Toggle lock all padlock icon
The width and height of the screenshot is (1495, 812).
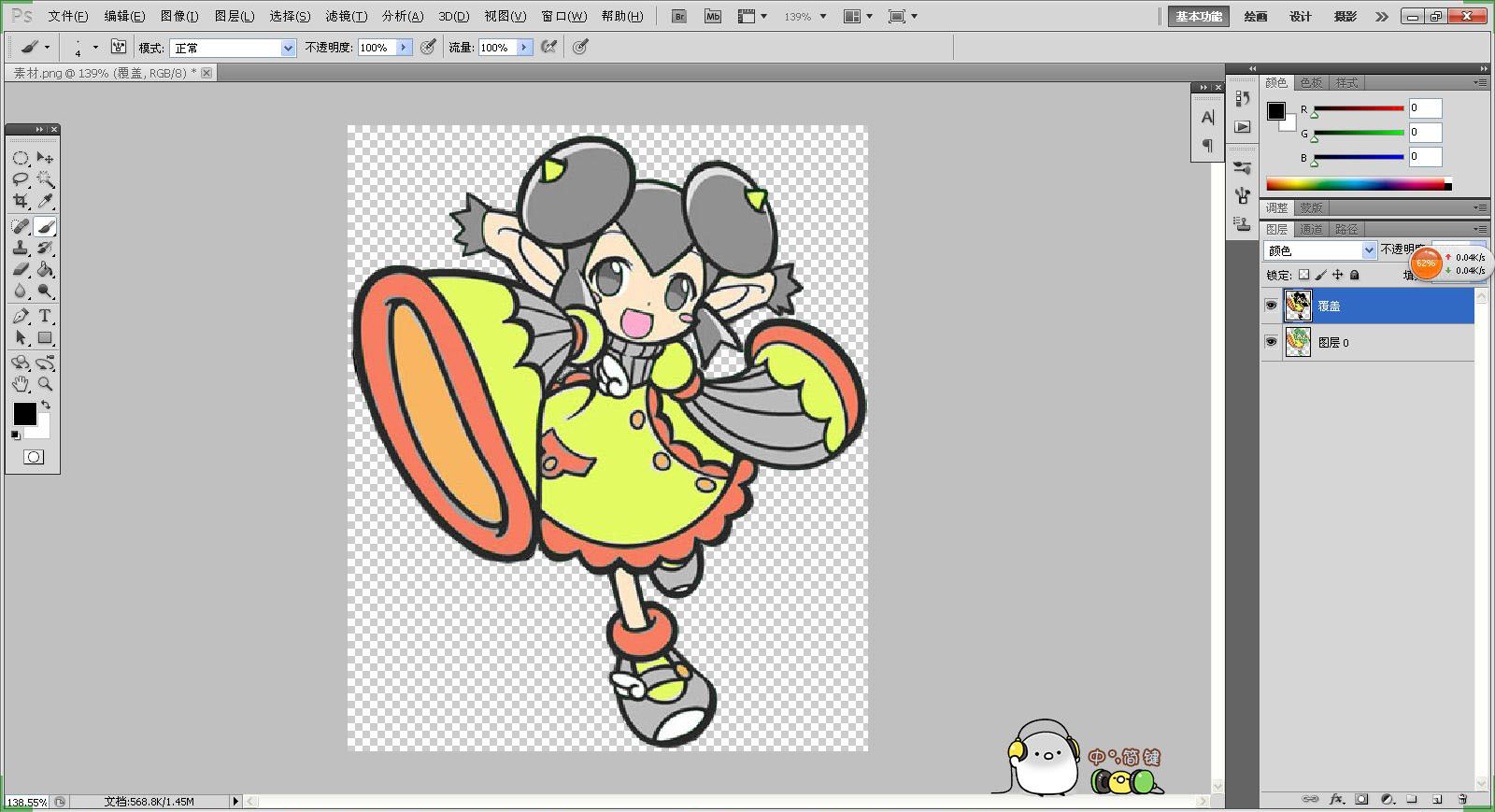[1355, 275]
